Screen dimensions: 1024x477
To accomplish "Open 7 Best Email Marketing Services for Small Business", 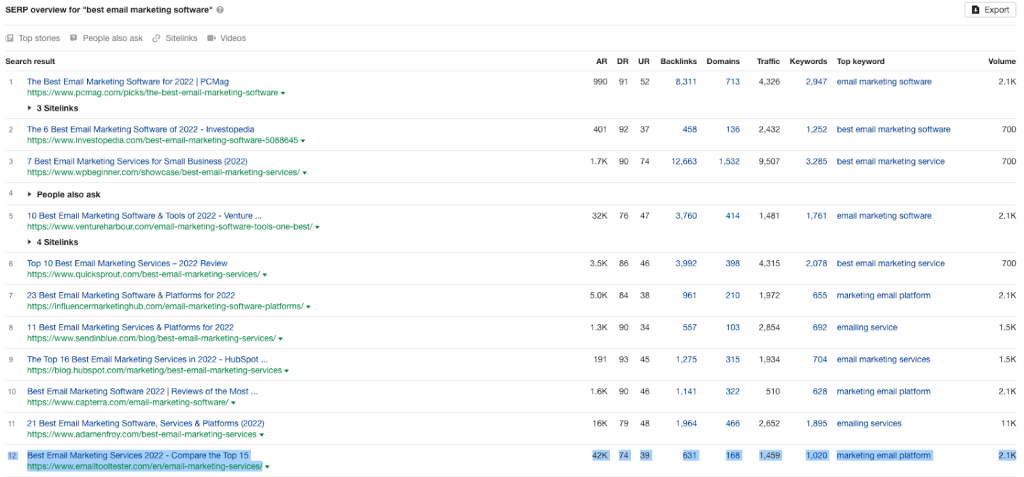I will click(137, 161).
